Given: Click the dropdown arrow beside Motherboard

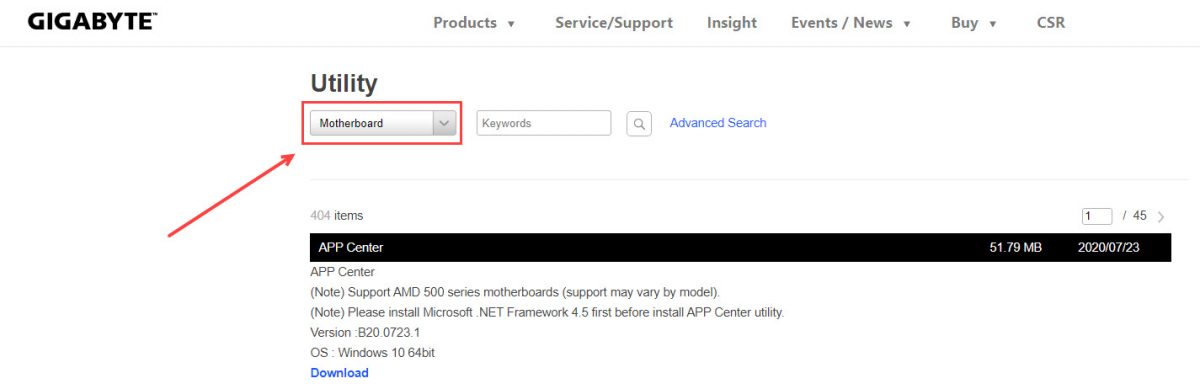Looking at the screenshot, I should 444,123.
